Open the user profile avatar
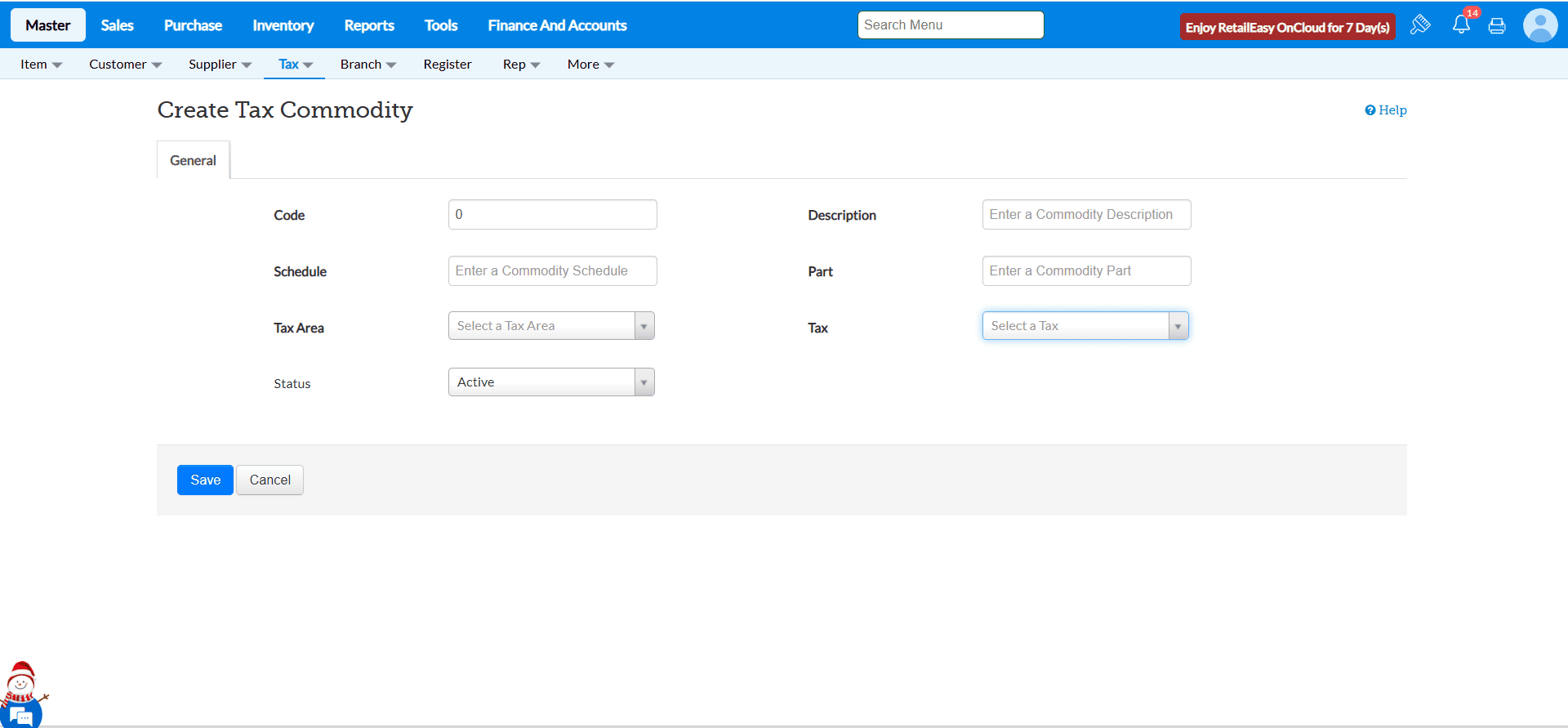 (1540, 25)
